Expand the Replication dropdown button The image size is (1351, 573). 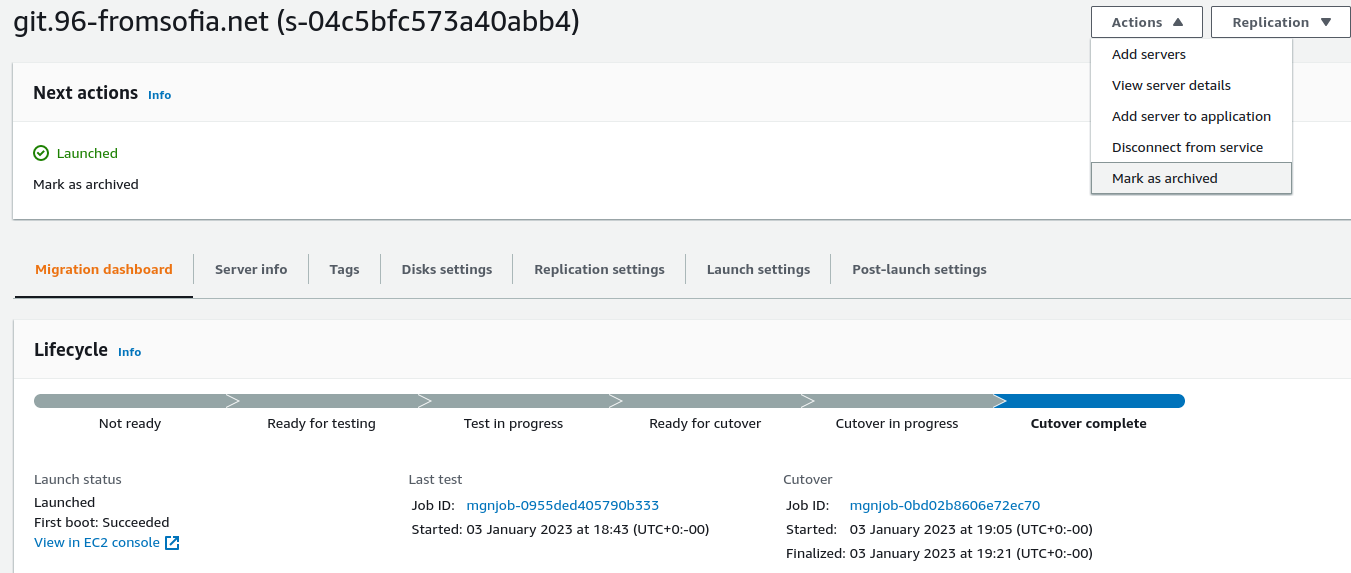point(1280,22)
